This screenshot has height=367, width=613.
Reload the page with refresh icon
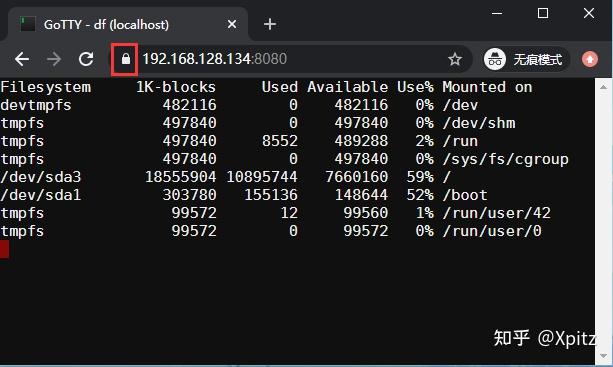pos(86,59)
